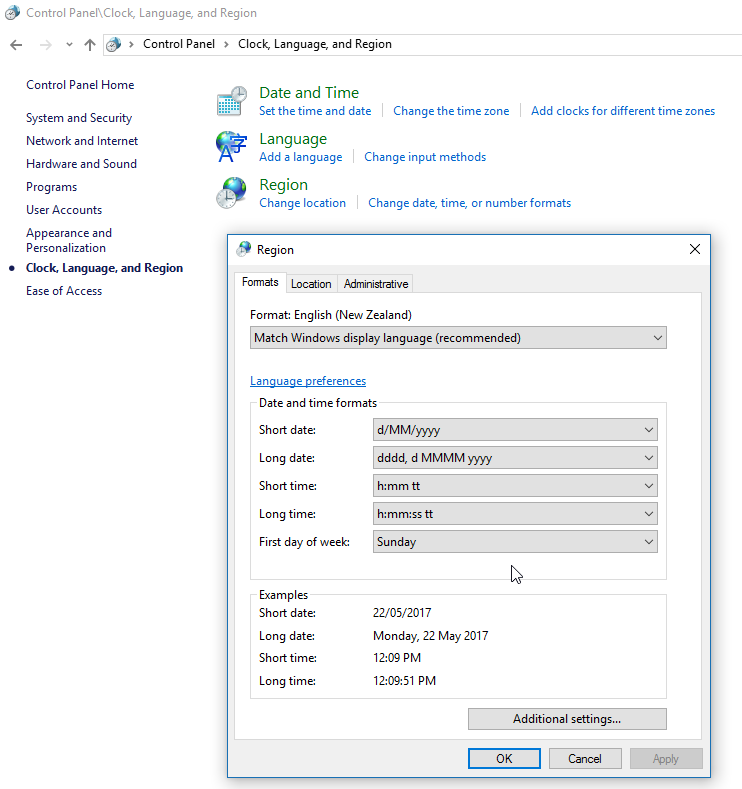
Task: Click the Region globe-clock icon in Control Panel
Action: pyautogui.click(x=231, y=193)
